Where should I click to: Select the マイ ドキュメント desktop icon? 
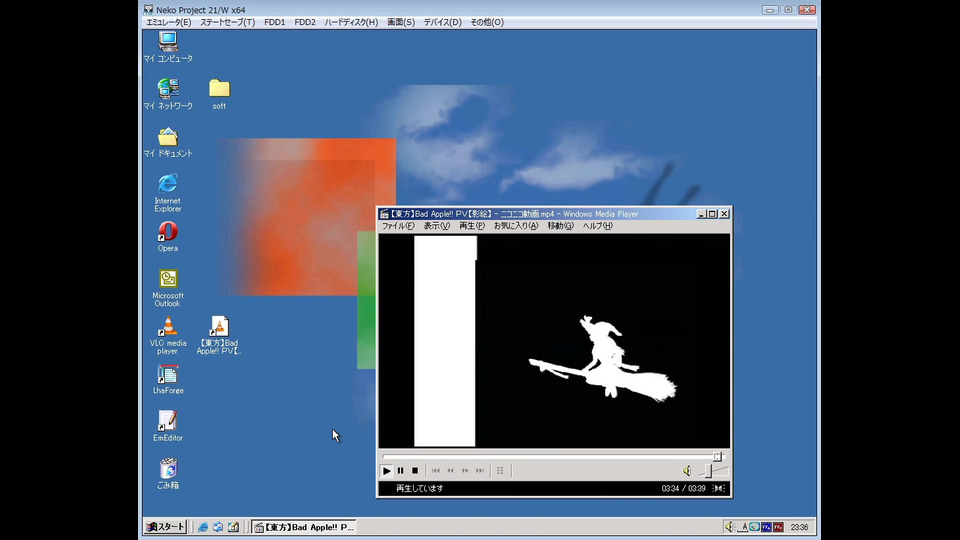[168, 142]
